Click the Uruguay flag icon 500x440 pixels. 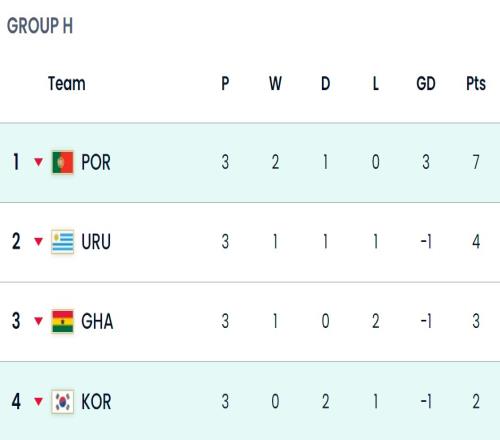(63, 242)
